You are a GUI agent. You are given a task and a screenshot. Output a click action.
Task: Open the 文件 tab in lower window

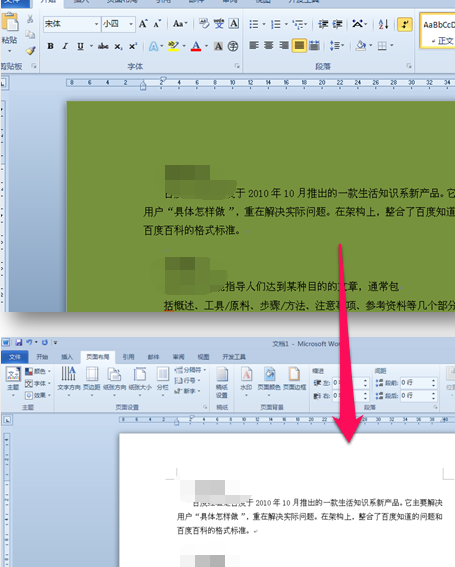click(15, 357)
